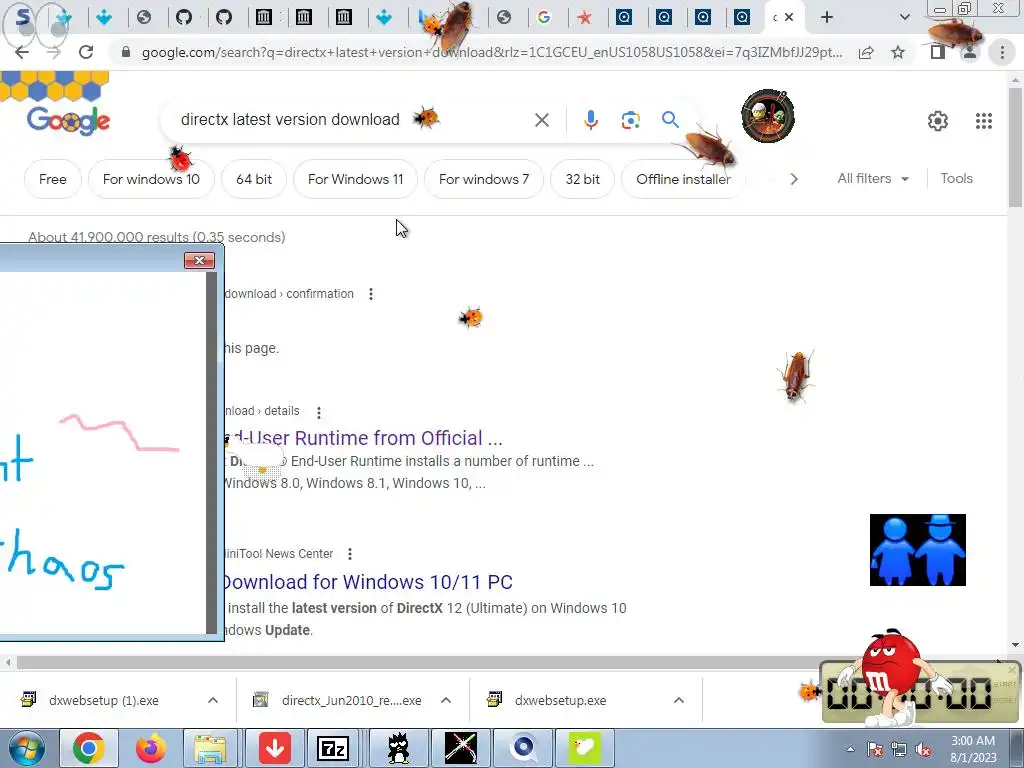Apply the For windows 10 chip
The height and width of the screenshot is (768, 1024).
[151, 179]
